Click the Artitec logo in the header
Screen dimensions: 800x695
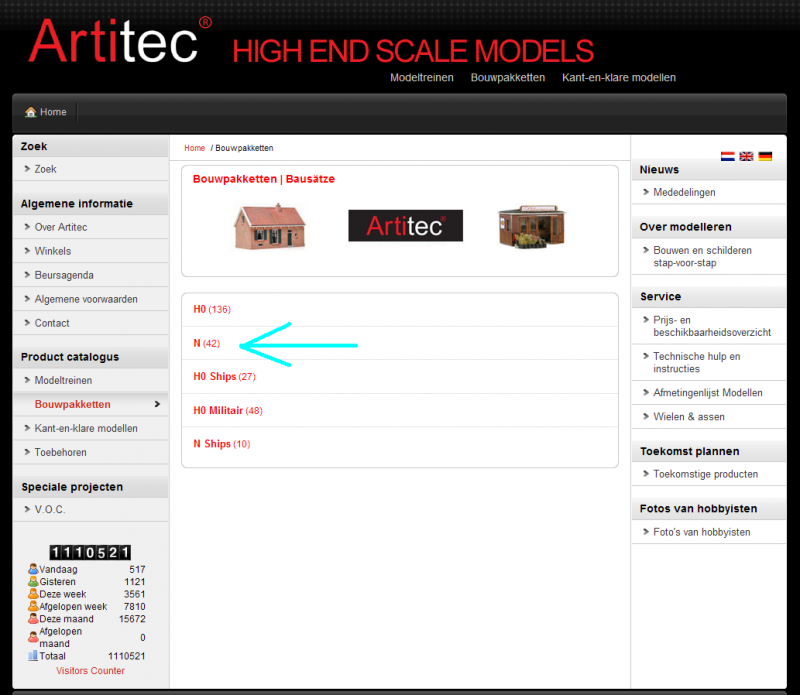click(x=120, y=42)
